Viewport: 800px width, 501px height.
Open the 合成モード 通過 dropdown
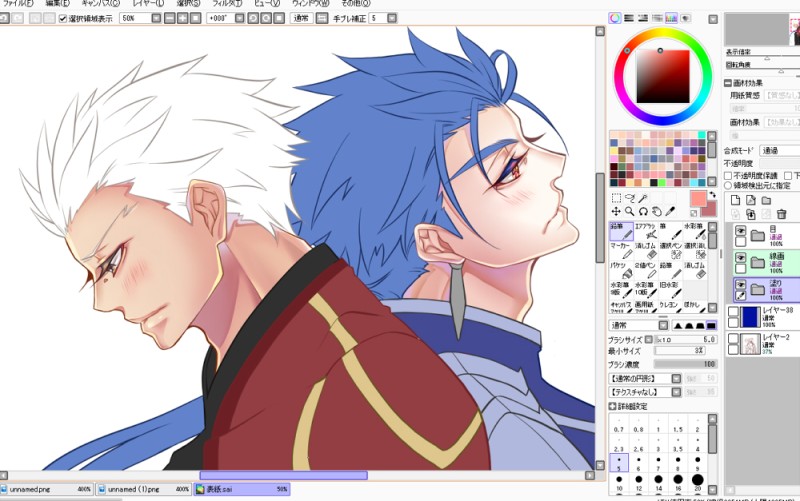(780, 151)
